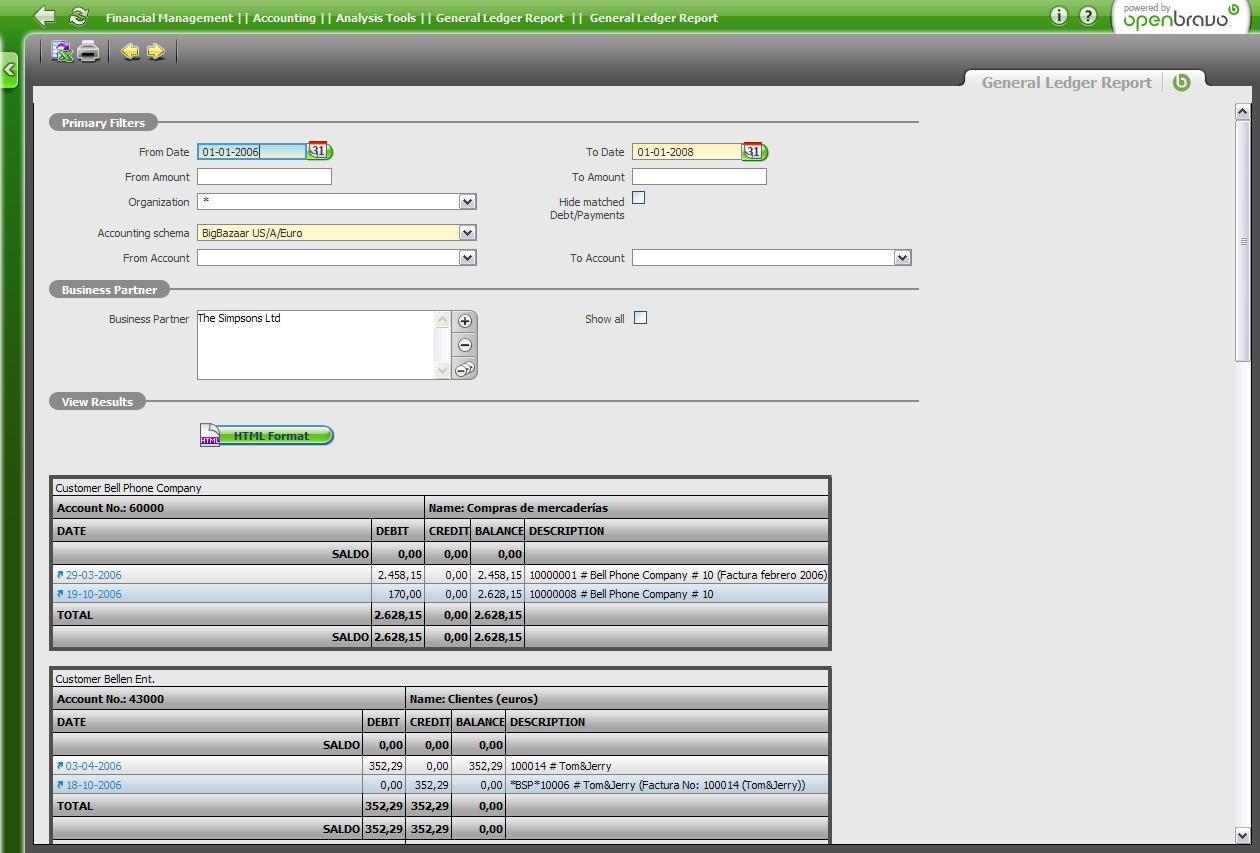Click the Customer Bell Phone Company heading
This screenshot has width=1260, height=853.
(x=128, y=488)
